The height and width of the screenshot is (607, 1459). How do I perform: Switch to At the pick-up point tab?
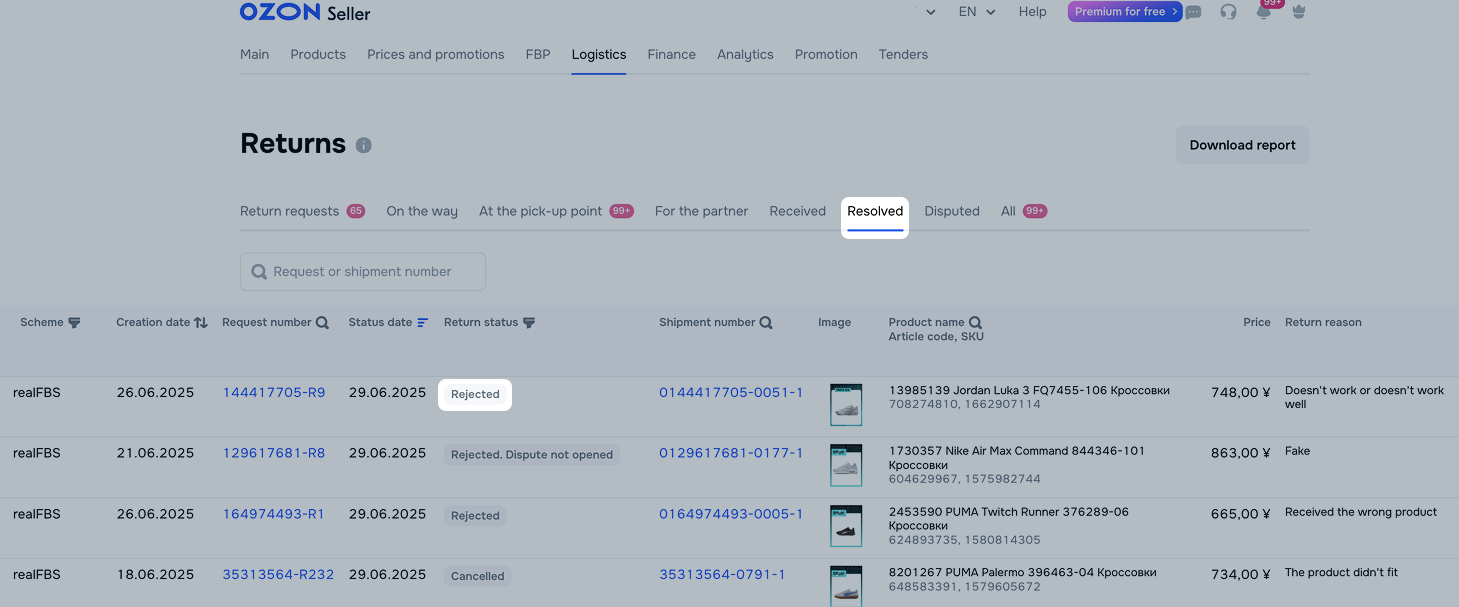coord(556,211)
